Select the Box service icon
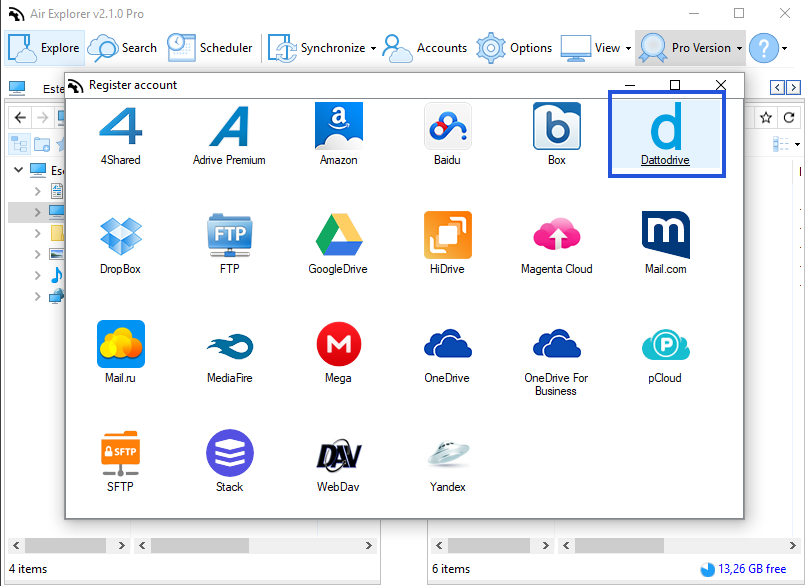Image resolution: width=806 pixels, height=586 pixels. pos(557,136)
